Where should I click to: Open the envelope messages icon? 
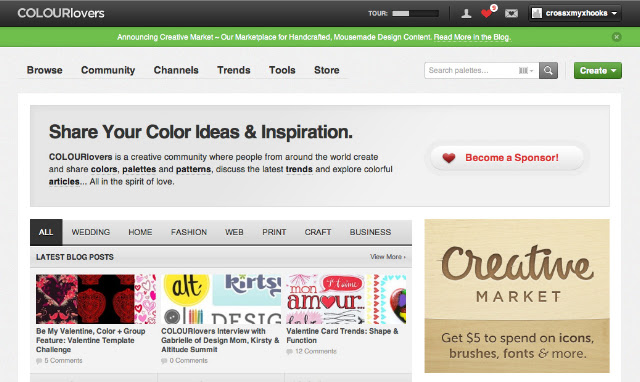pos(511,13)
